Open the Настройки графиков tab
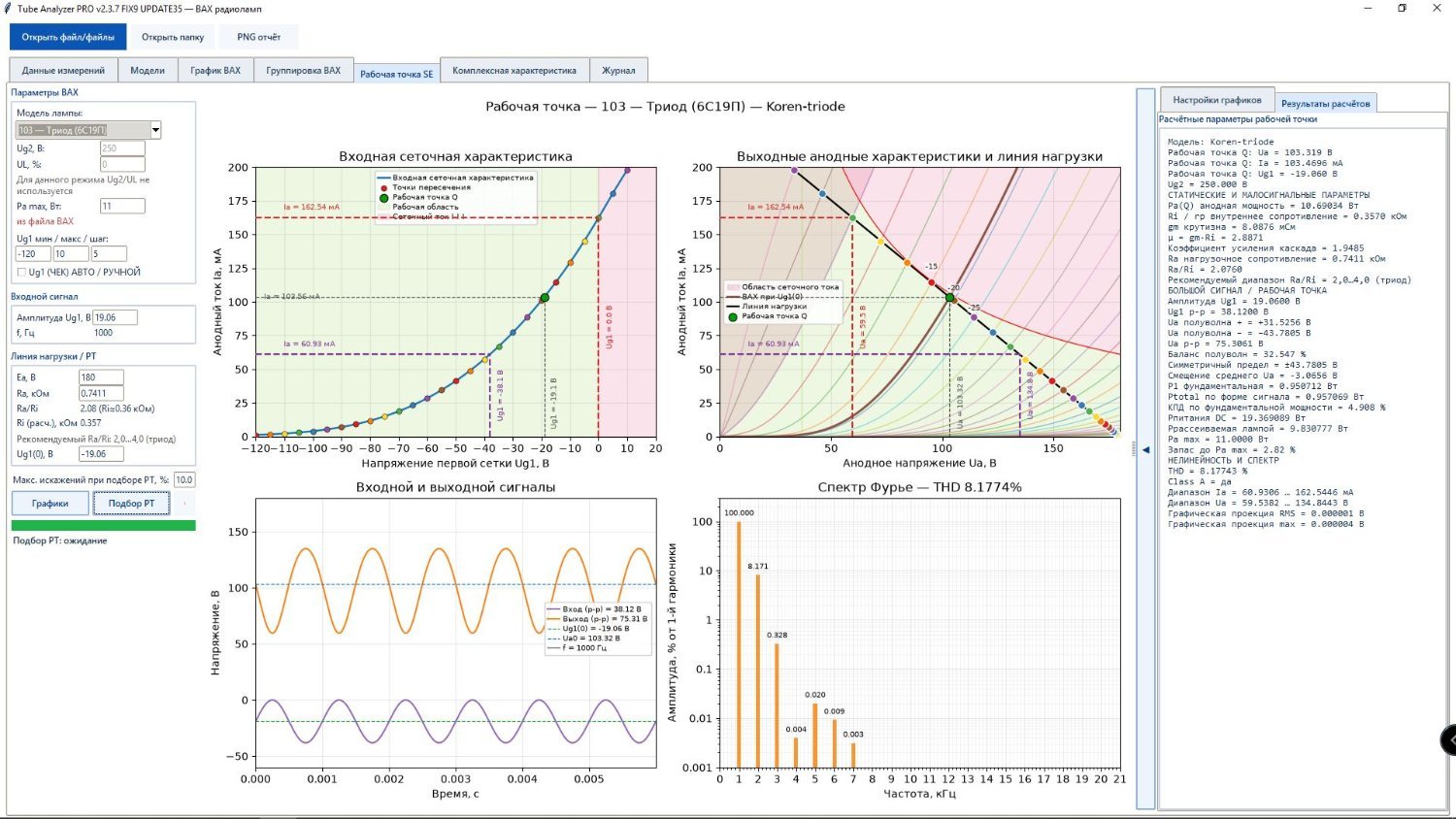Viewport: 1456px width, 819px height. [1217, 100]
